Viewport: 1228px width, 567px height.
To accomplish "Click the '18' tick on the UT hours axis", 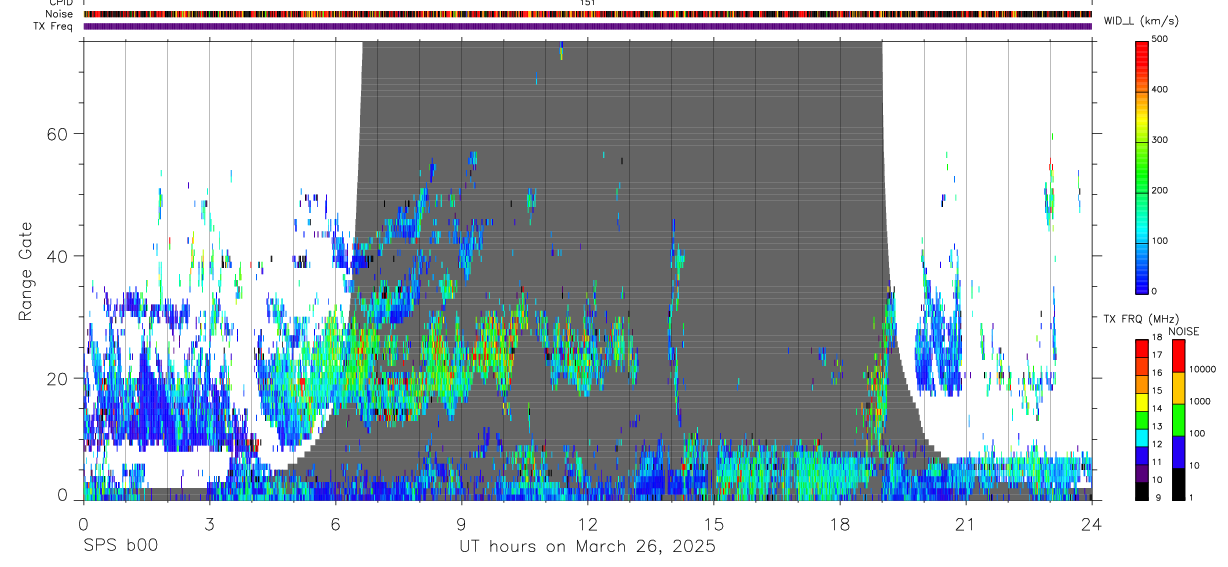I will click(x=840, y=523).
